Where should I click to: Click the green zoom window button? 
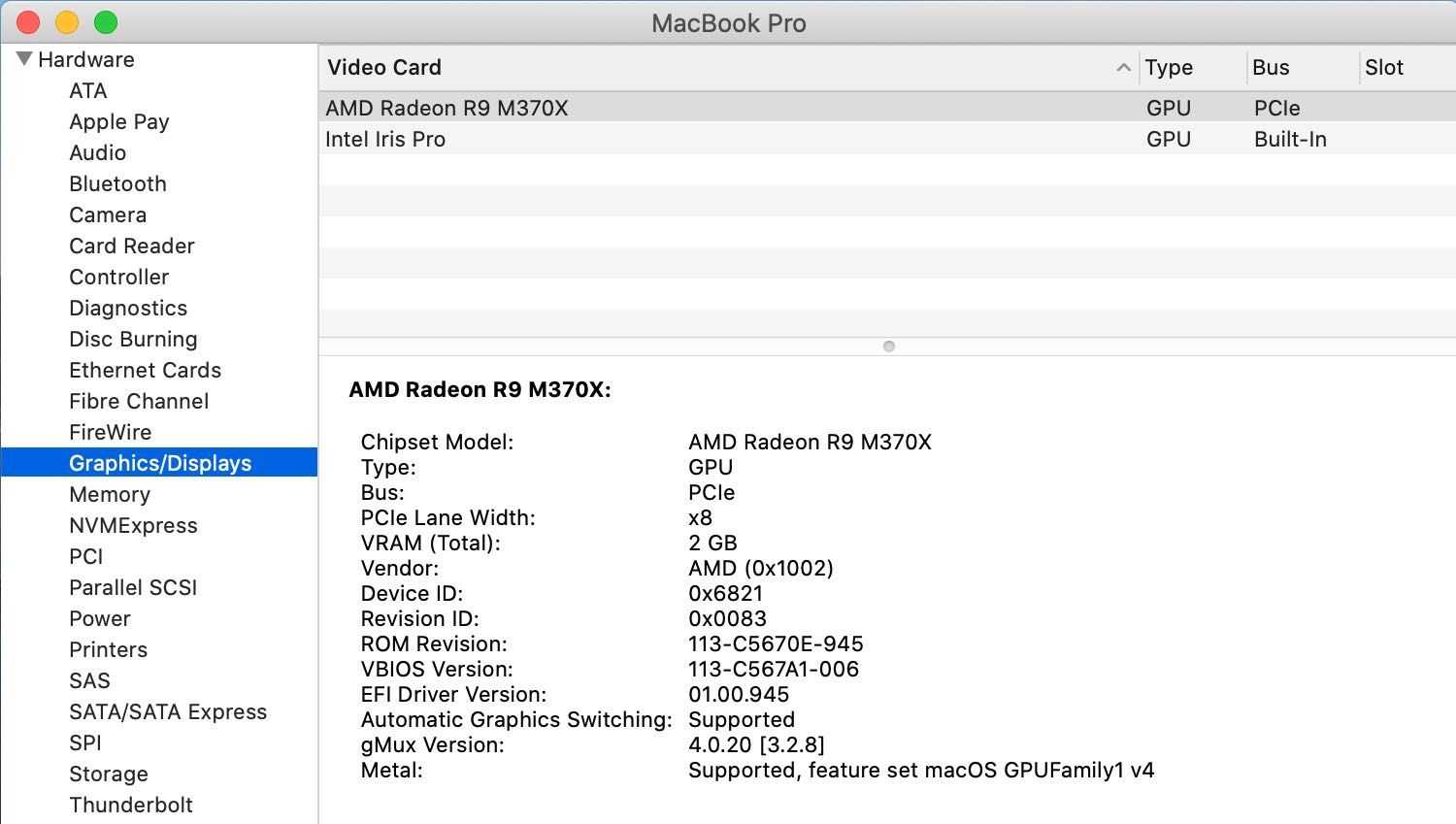[x=106, y=21]
